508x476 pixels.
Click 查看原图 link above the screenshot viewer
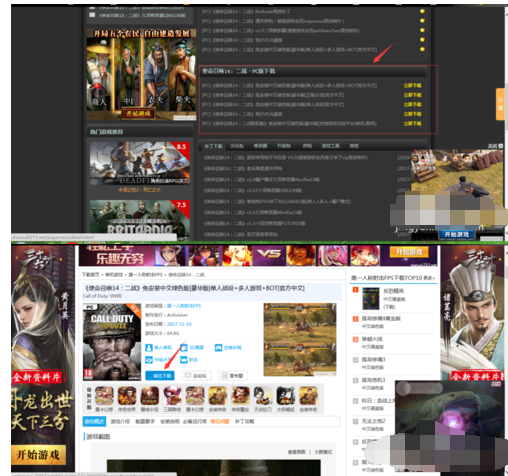[x=296, y=452]
